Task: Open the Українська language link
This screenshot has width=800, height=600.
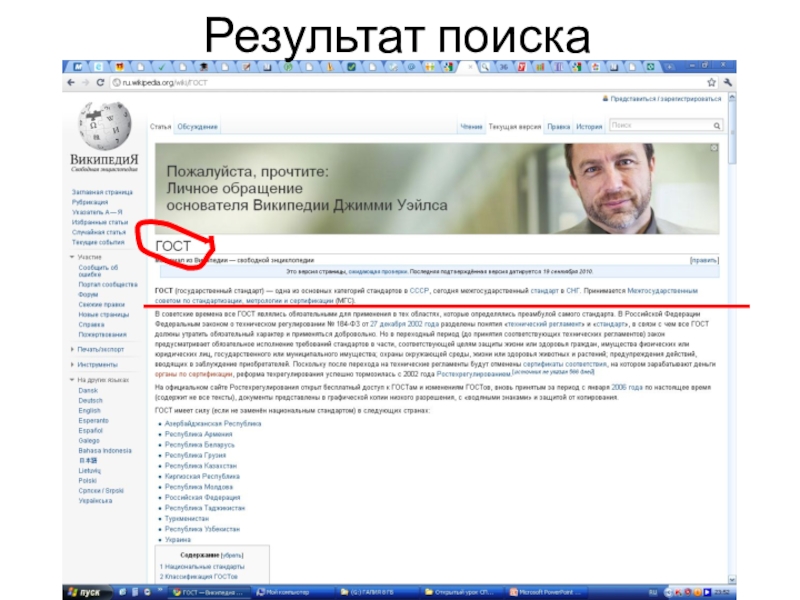Action: coord(95,501)
